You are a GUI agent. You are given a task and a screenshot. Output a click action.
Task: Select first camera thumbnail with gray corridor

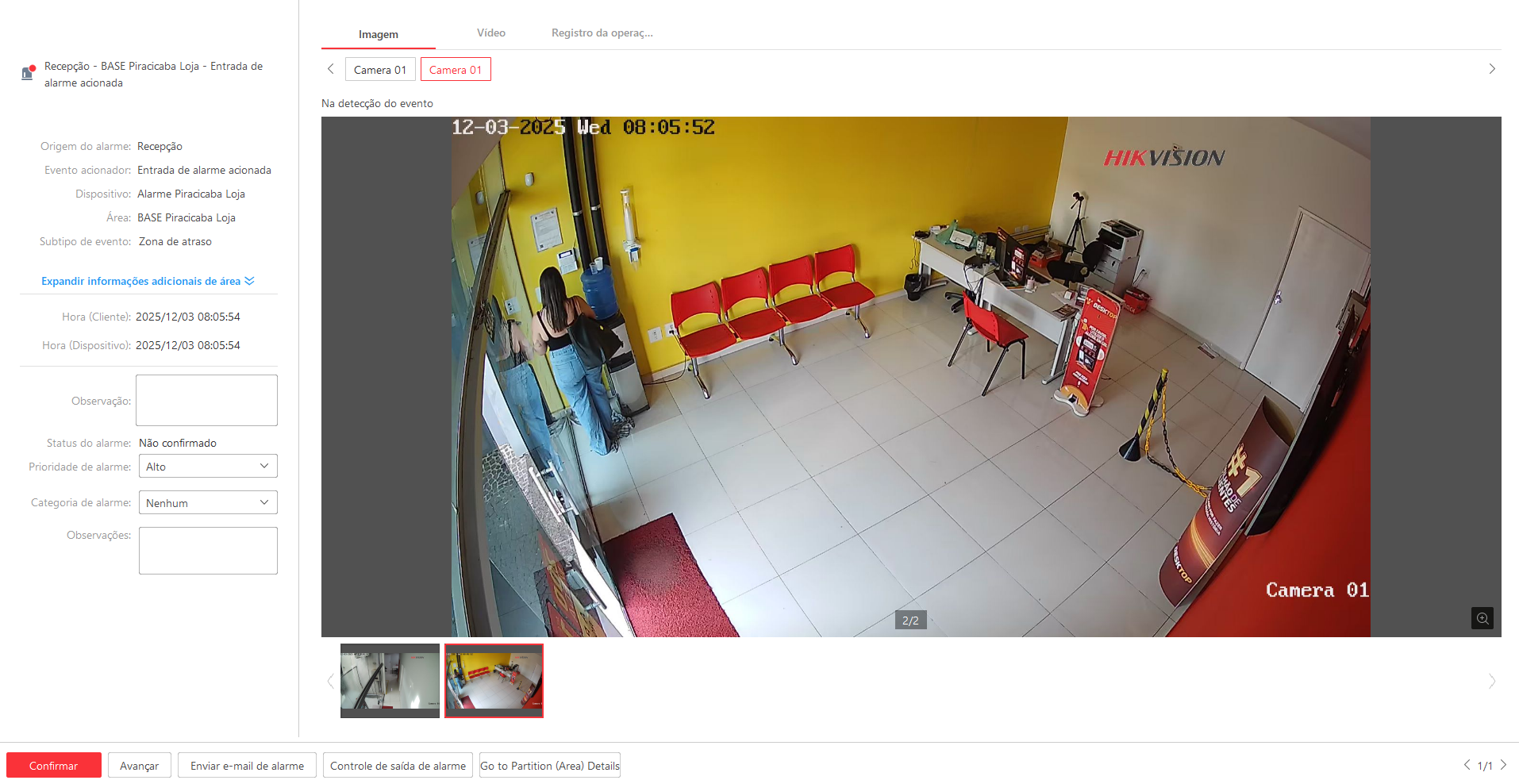click(390, 680)
